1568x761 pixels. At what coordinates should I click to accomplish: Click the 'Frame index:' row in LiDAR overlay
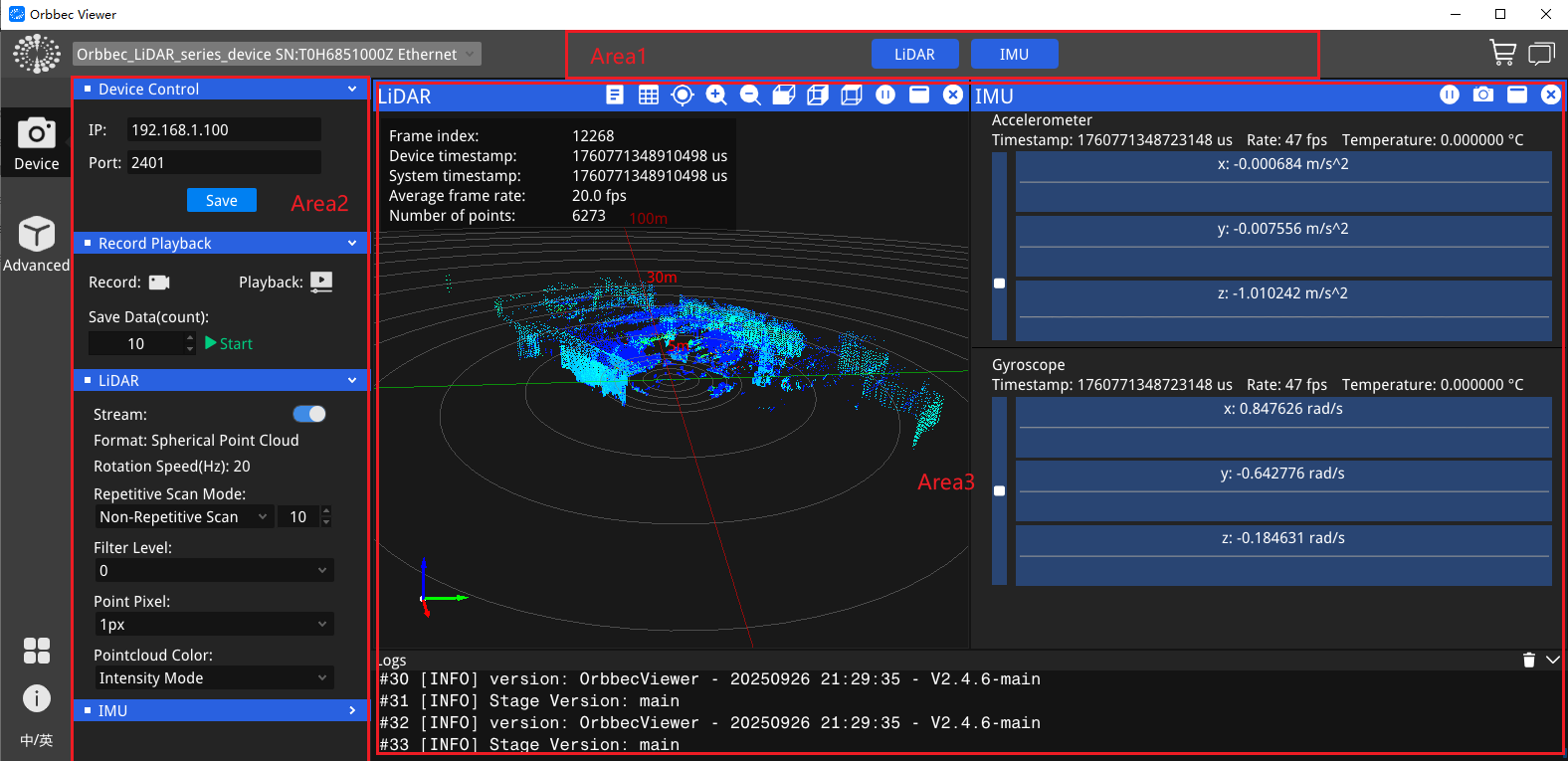click(501, 136)
